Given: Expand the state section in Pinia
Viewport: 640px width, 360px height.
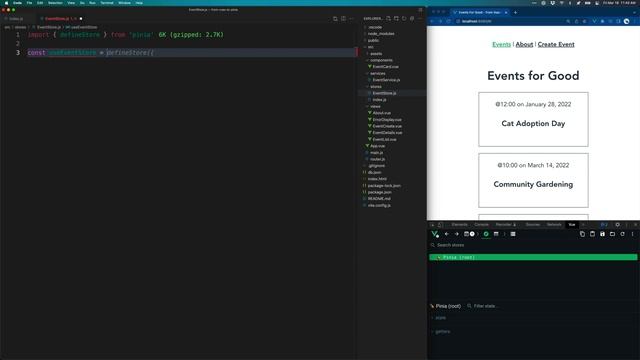Looking at the screenshot, I should pyautogui.click(x=440, y=318).
